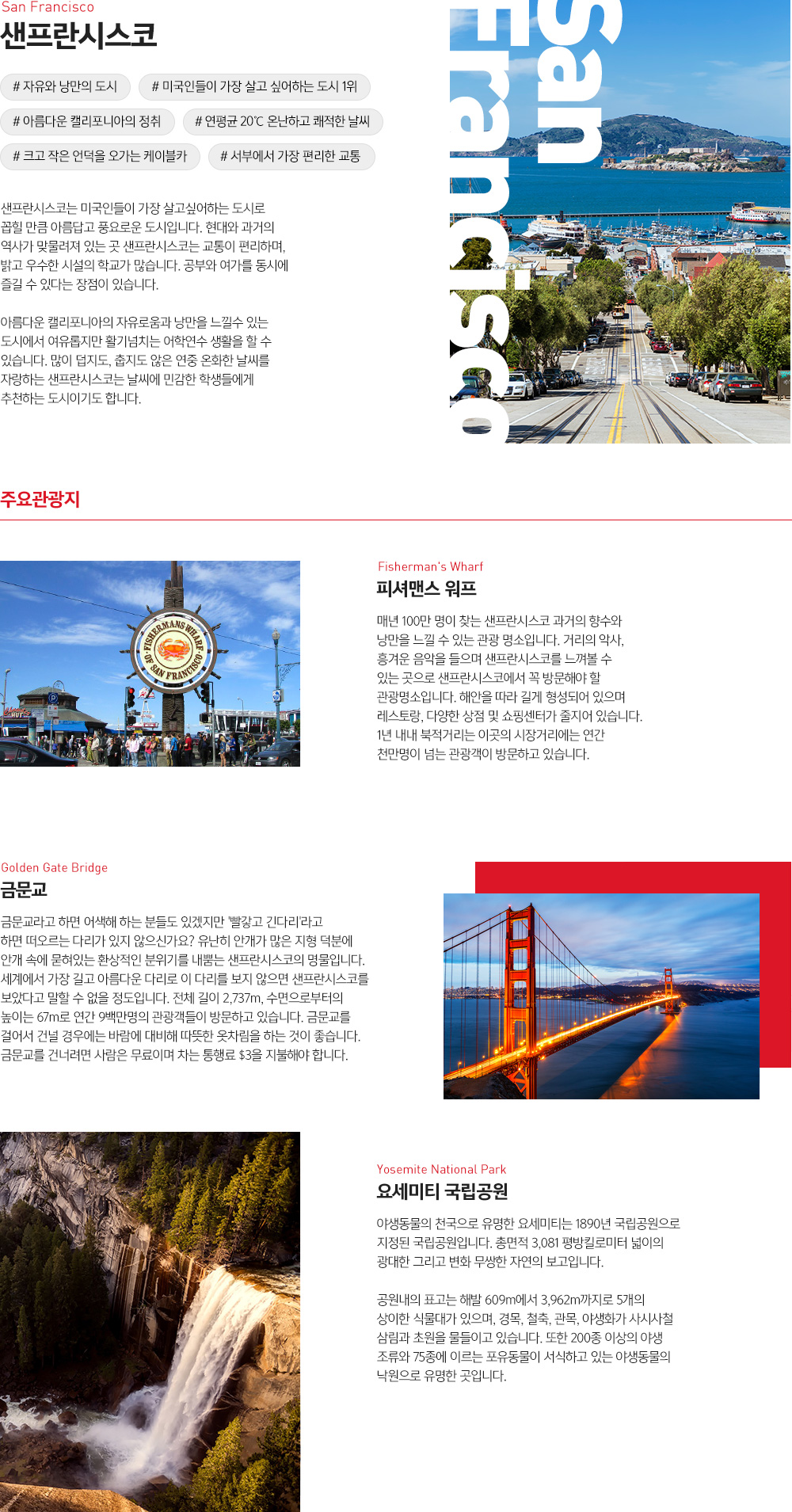This screenshot has width=792, height=1512.
Task: Select the 금문교 heading
Action: click(x=24, y=889)
